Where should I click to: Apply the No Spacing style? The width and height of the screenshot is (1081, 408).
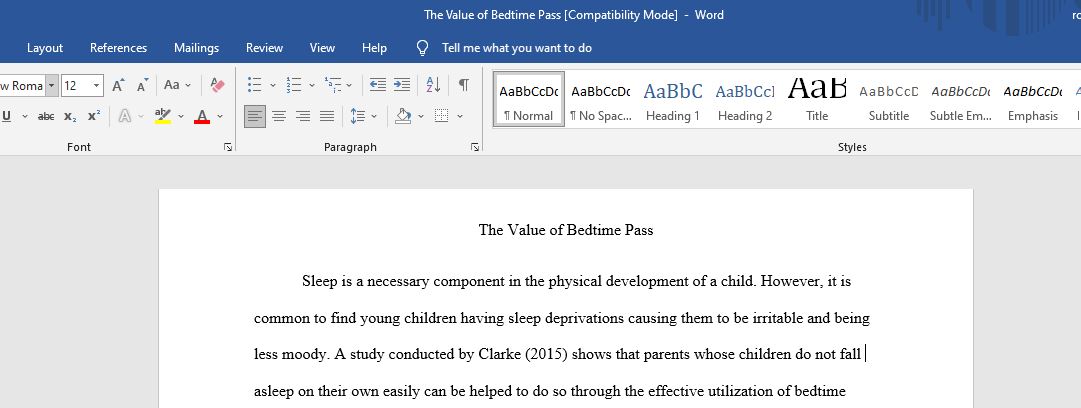tap(600, 99)
